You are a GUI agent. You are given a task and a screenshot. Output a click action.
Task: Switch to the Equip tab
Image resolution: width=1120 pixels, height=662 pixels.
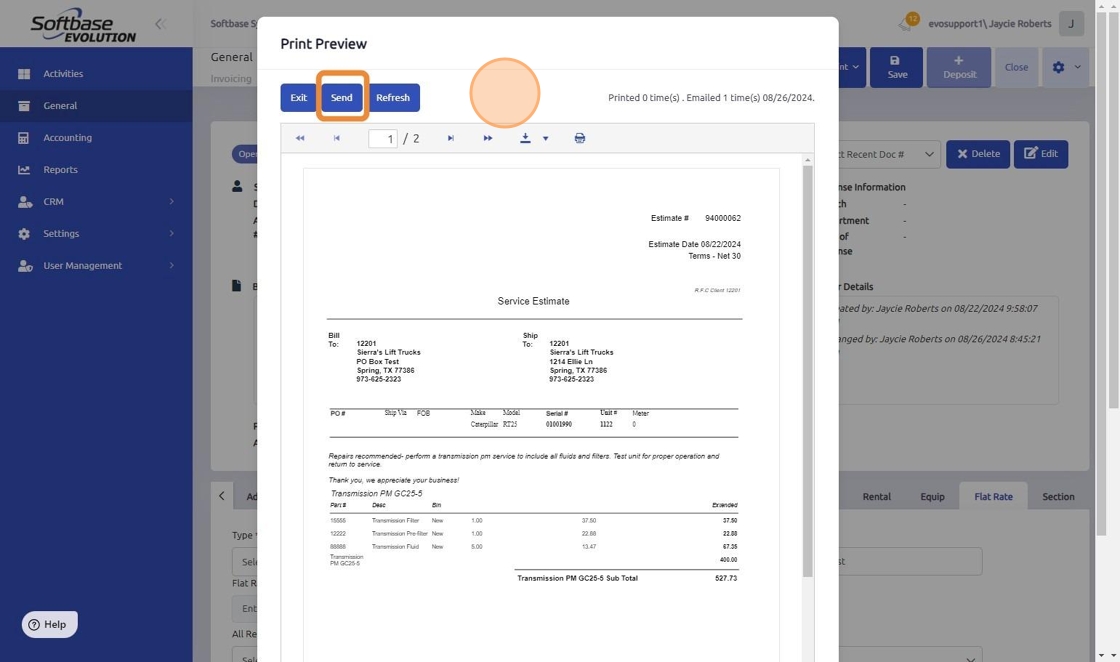click(x=932, y=496)
